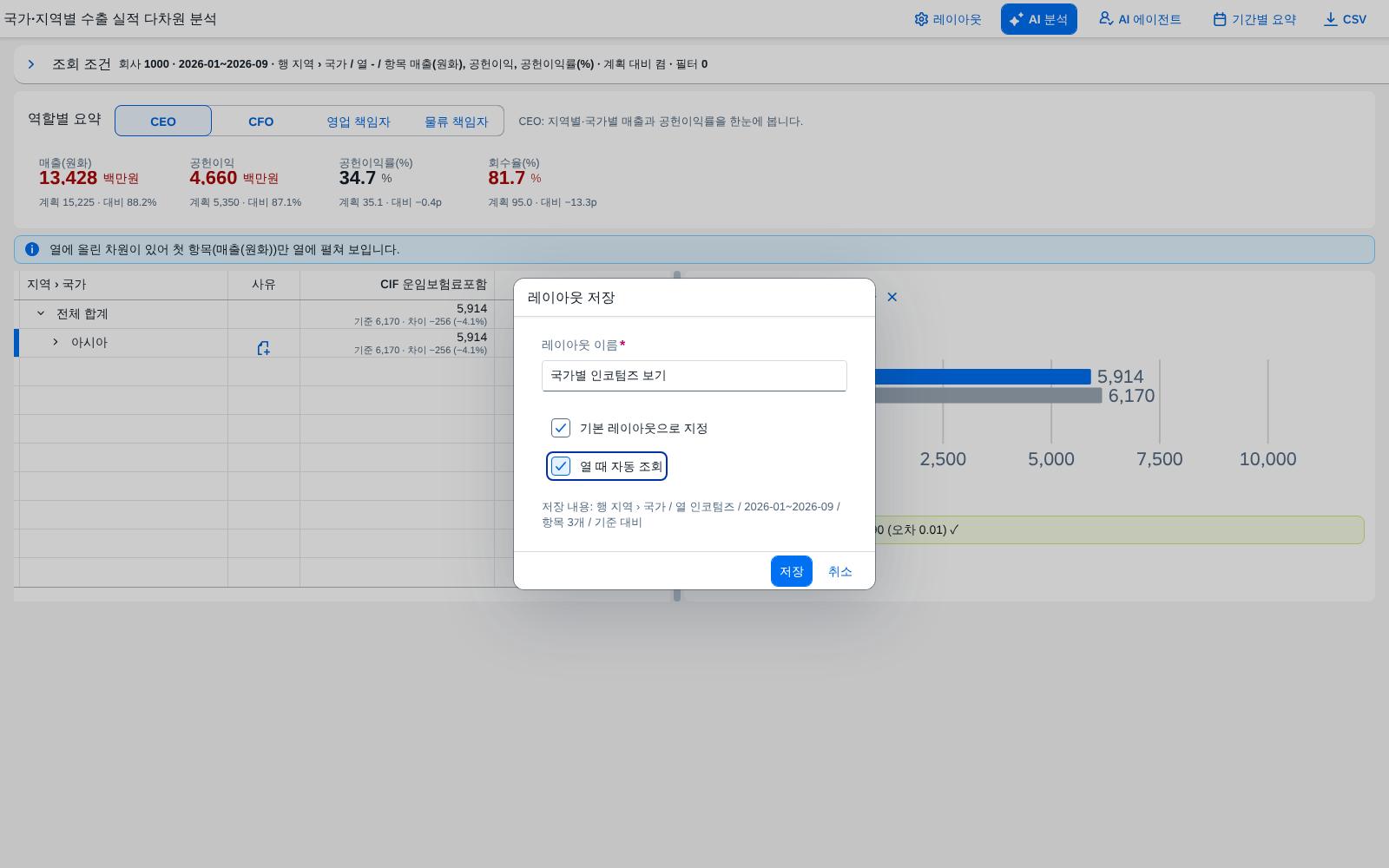Viewport: 1389px width, 868px height.
Task: Click the 저장 내용 summary text
Action: tap(691, 514)
